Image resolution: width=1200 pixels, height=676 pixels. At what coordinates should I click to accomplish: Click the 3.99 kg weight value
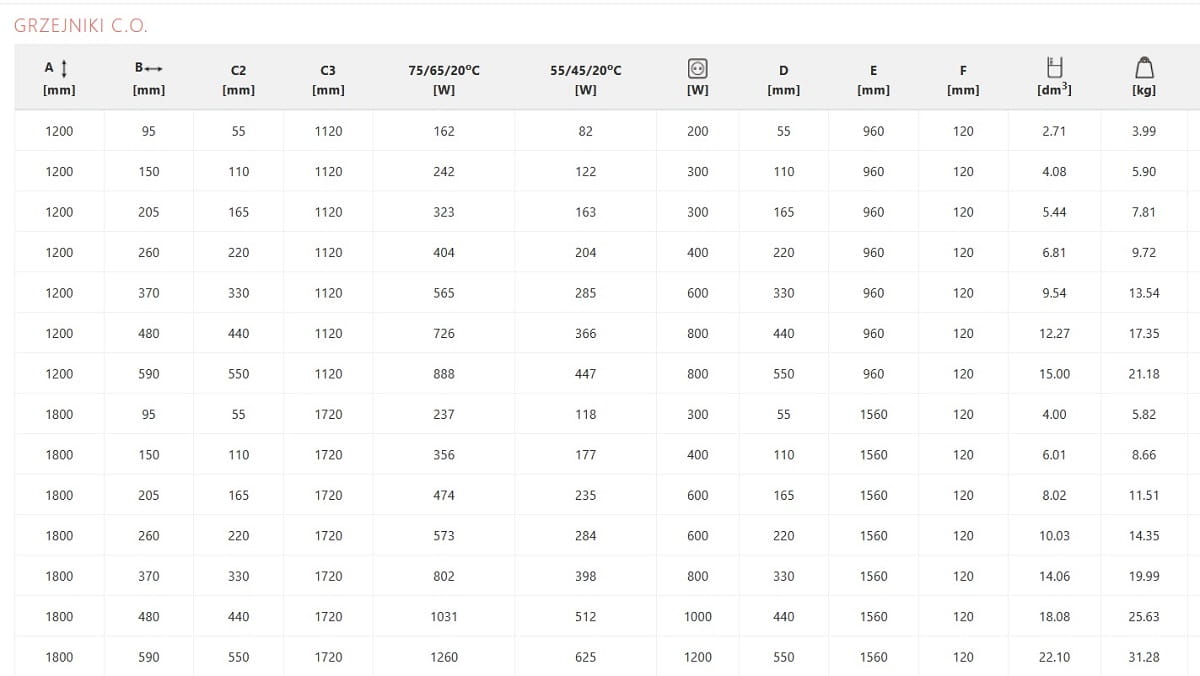[x=1144, y=131]
